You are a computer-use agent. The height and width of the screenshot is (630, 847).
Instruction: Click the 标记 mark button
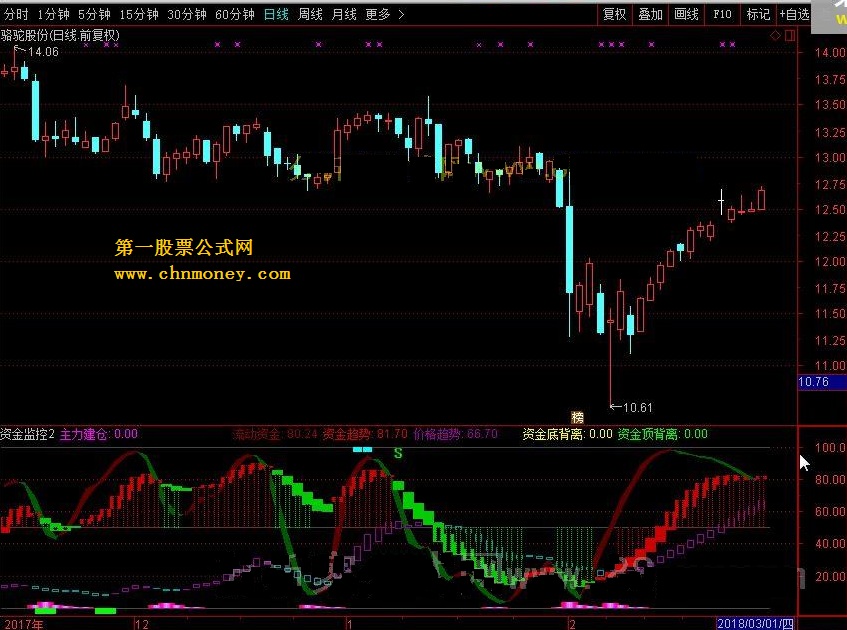click(758, 15)
